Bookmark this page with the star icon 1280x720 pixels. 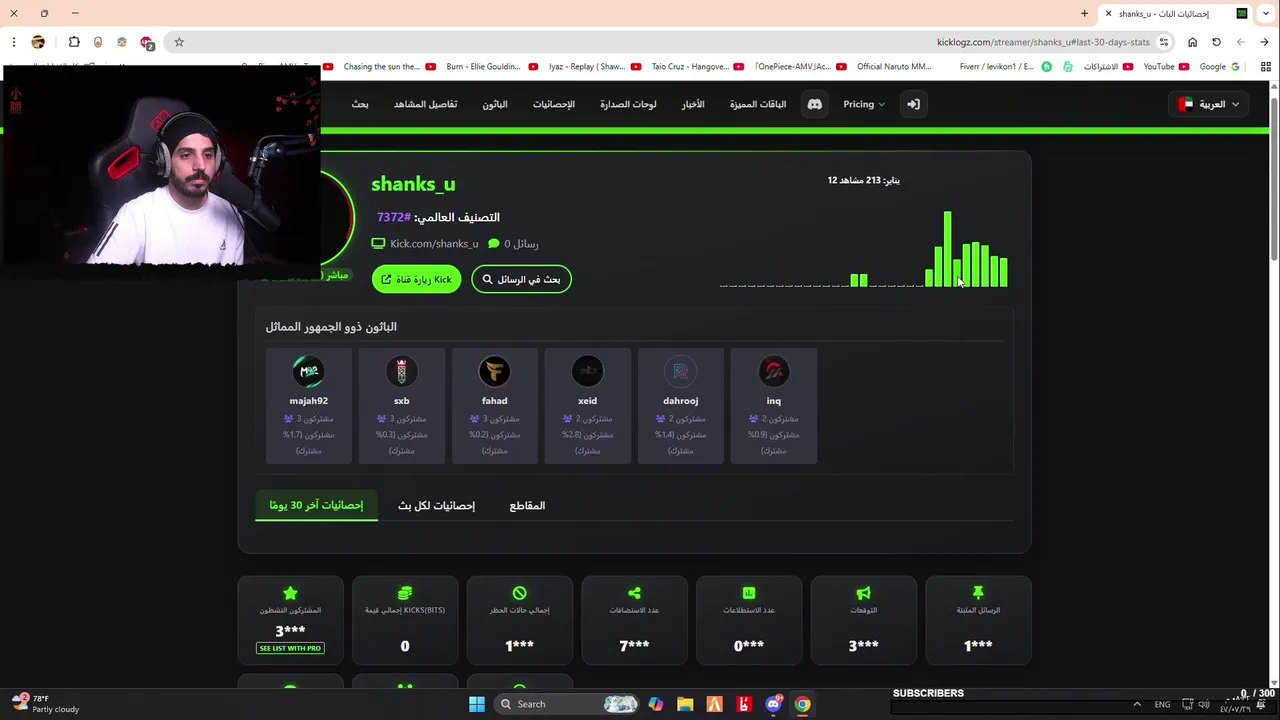[179, 42]
